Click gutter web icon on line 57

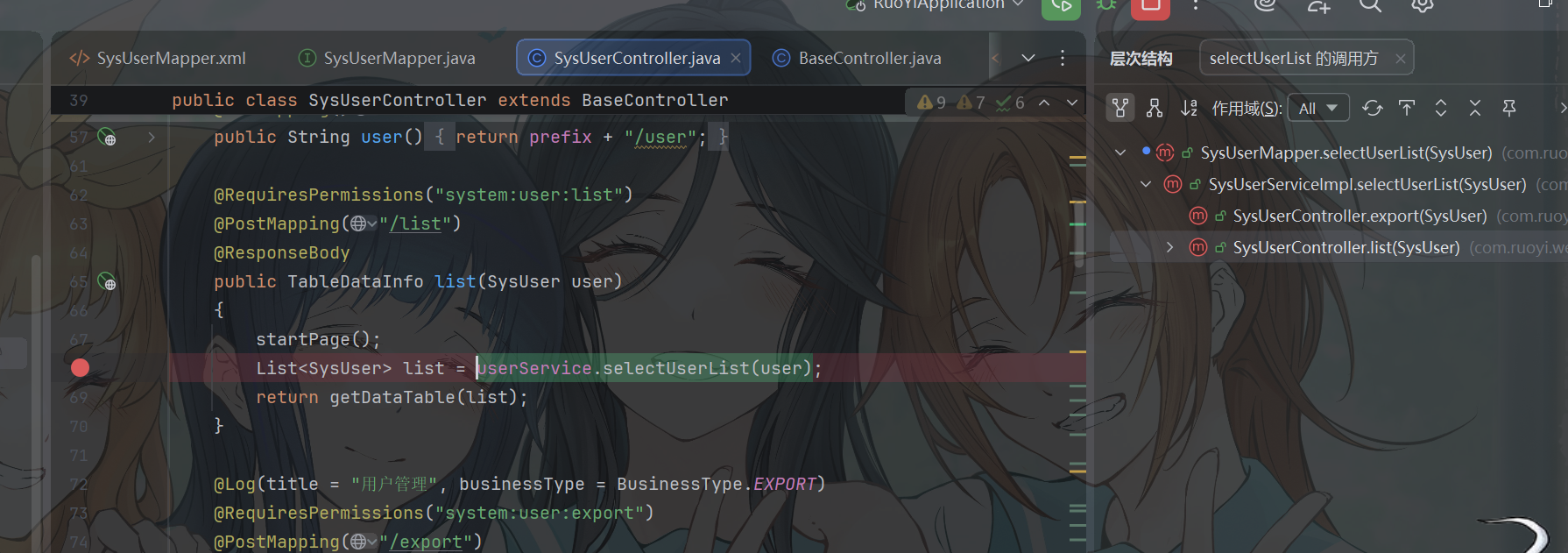pyautogui.click(x=107, y=137)
